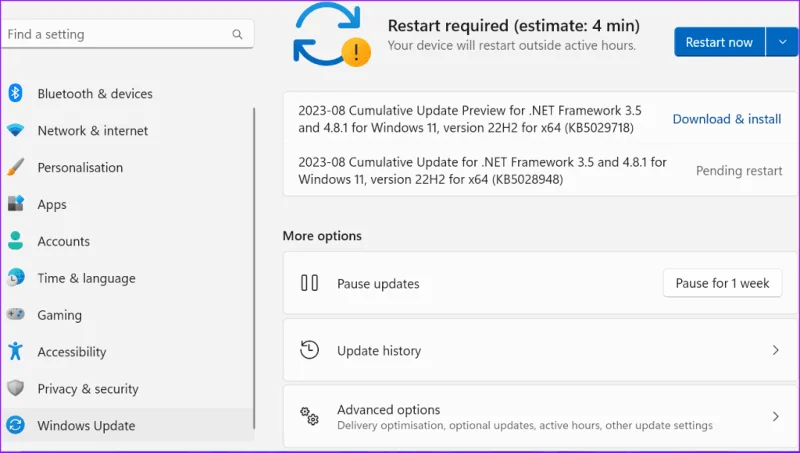Click the Gaming controller icon
Viewport: 800px width, 453px height.
pyautogui.click(x=15, y=314)
